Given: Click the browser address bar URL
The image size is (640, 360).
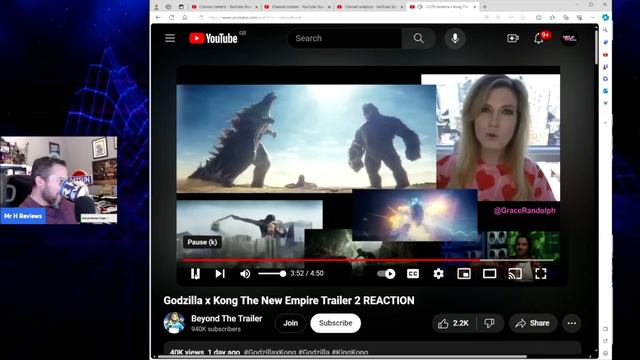Looking at the screenshot, I should 255,18.
